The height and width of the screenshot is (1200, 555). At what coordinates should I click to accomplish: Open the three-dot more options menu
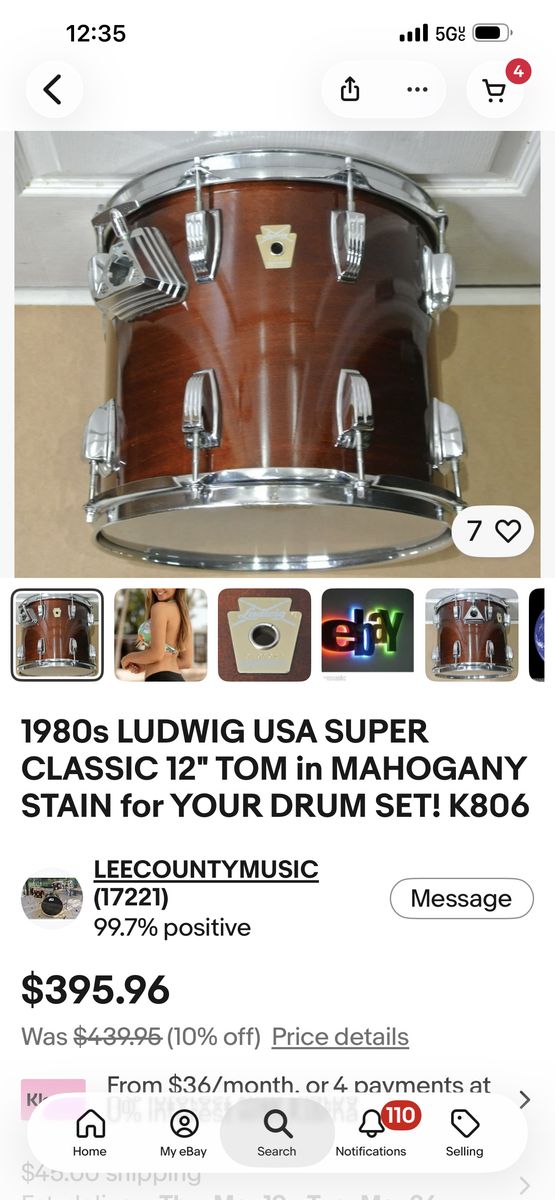point(417,89)
